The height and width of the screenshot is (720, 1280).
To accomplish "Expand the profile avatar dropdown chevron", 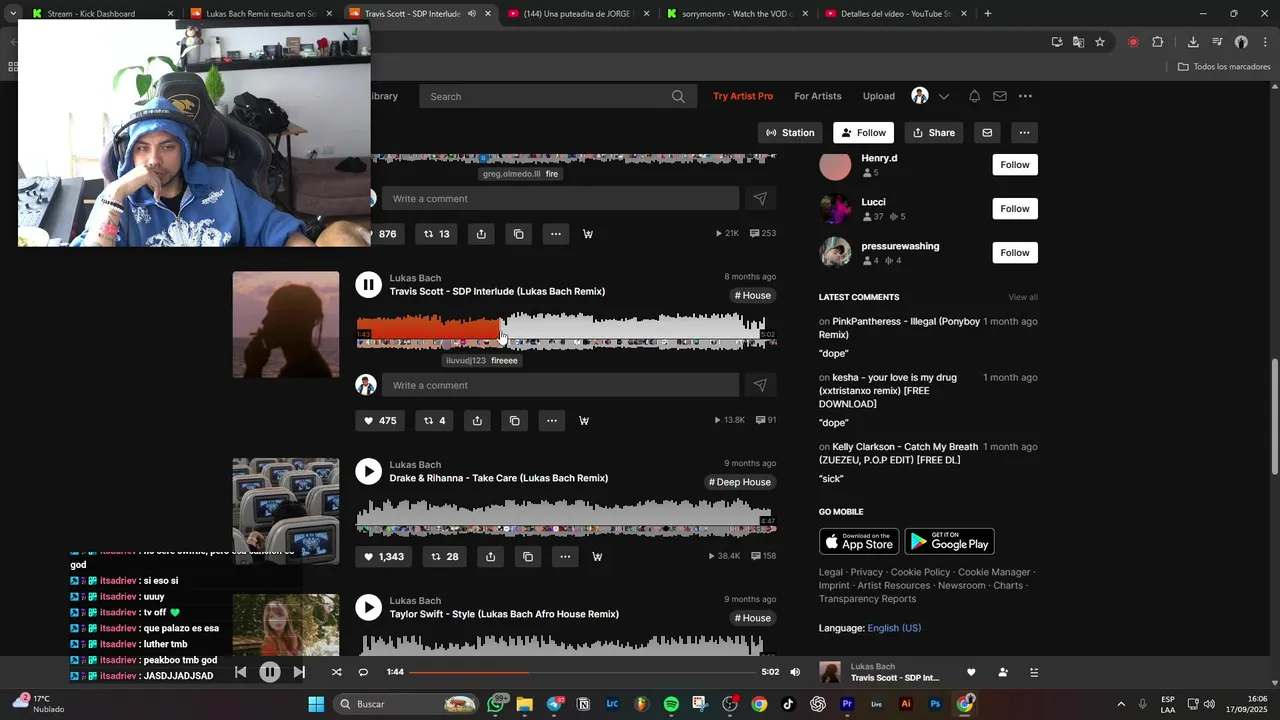I will tap(943, 97).
